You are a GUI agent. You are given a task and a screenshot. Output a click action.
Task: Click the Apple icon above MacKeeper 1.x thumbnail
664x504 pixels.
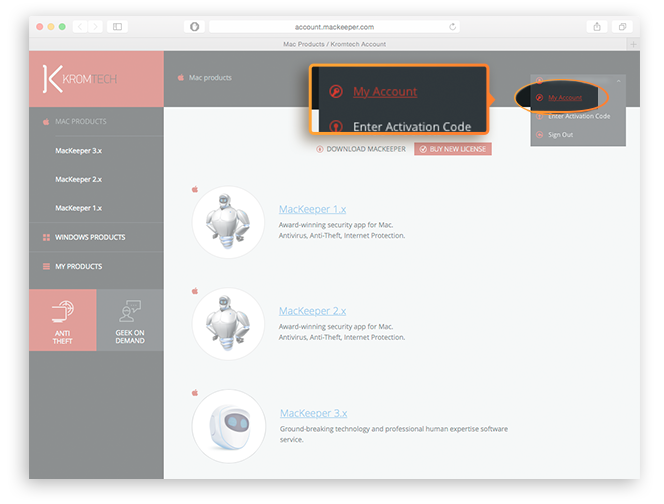pos(195,189)
